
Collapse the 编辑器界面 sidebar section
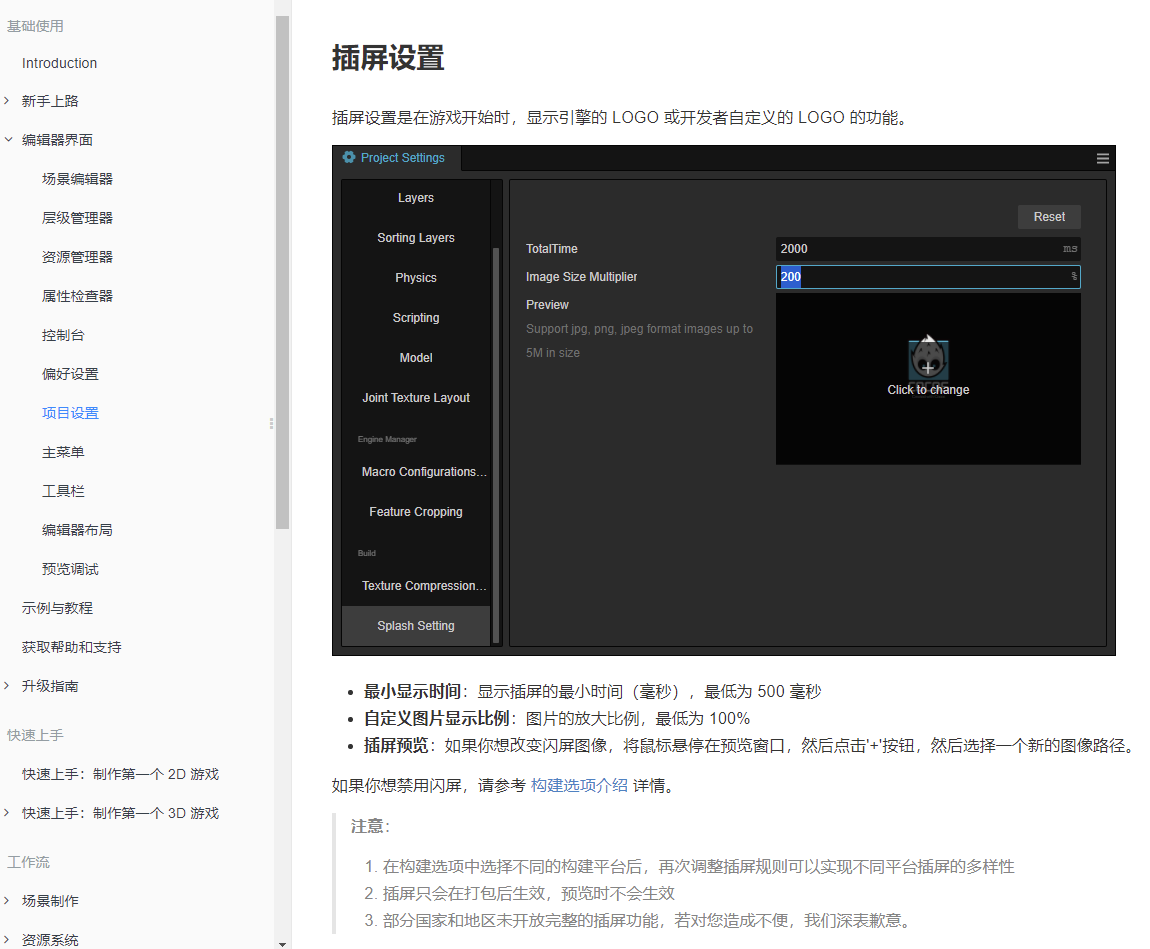8,139
